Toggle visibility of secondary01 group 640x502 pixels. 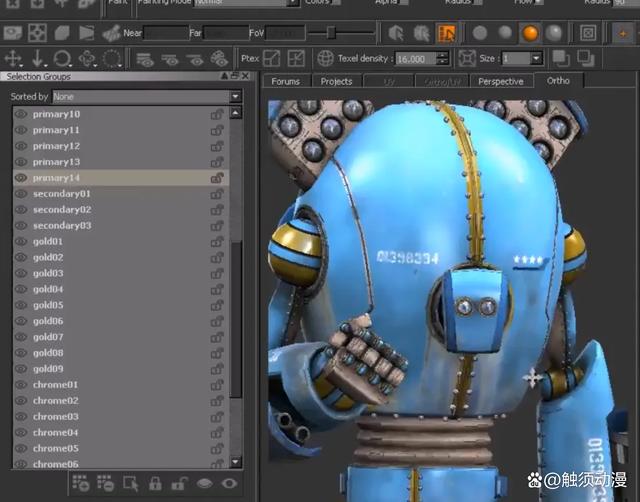pos(21,194)
